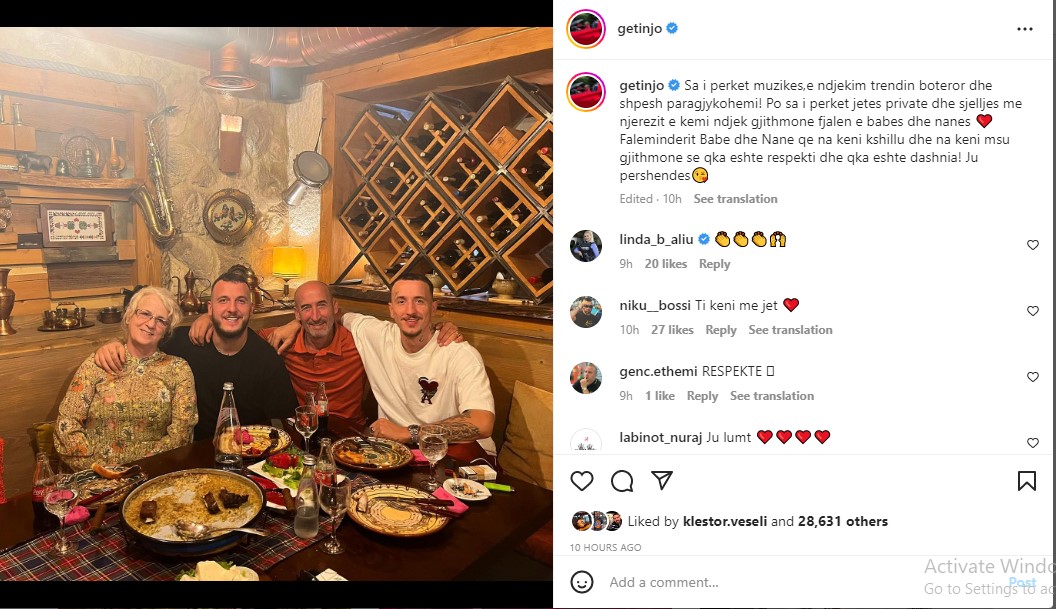
Task: Open linda_b_aliu's profile avatar
Action: [x=586, y=245]
